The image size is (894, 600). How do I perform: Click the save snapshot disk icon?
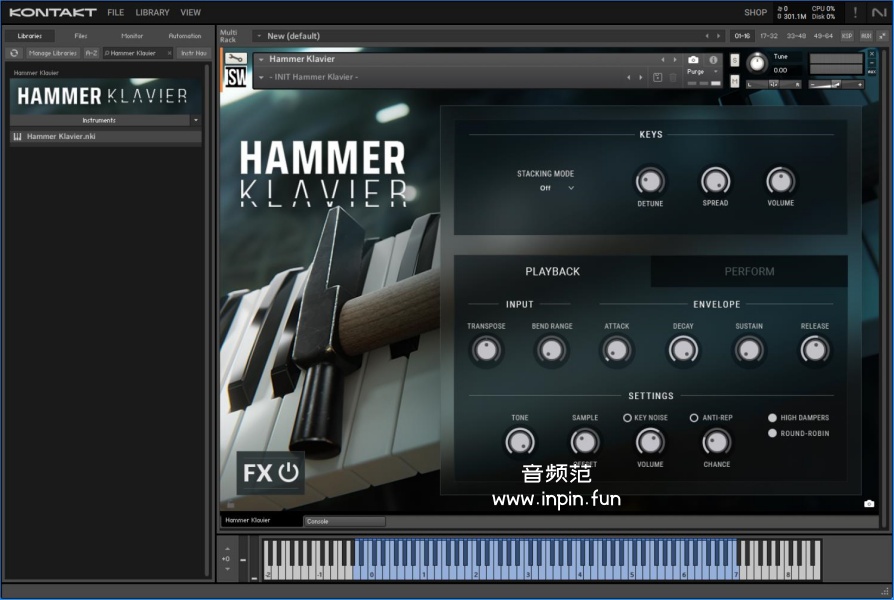point(657,77)
